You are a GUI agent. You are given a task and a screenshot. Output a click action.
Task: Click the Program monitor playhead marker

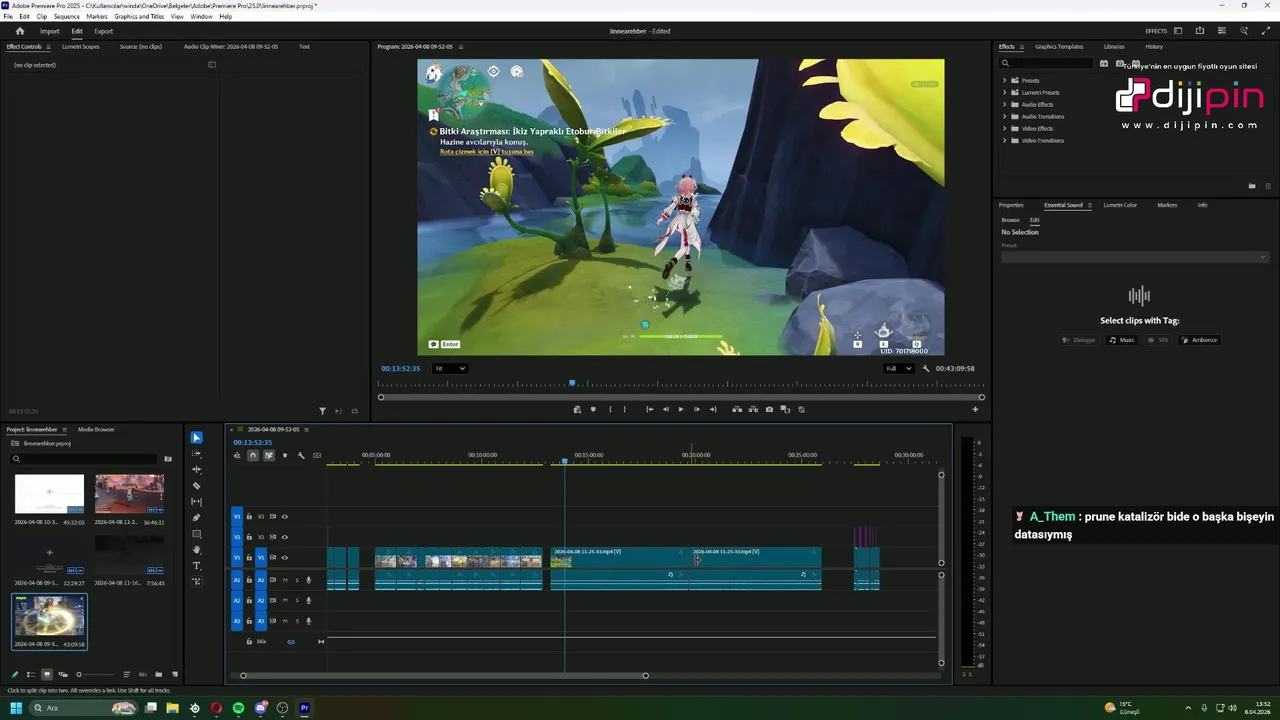point(572,383)
